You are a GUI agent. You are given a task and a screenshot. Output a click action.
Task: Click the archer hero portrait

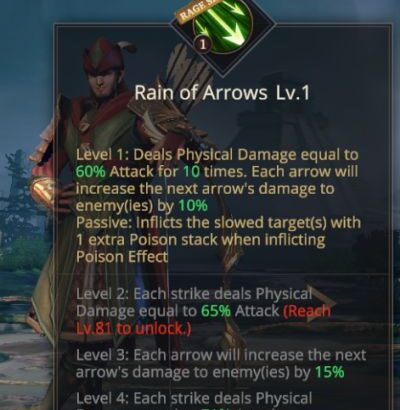click(110, 200)
